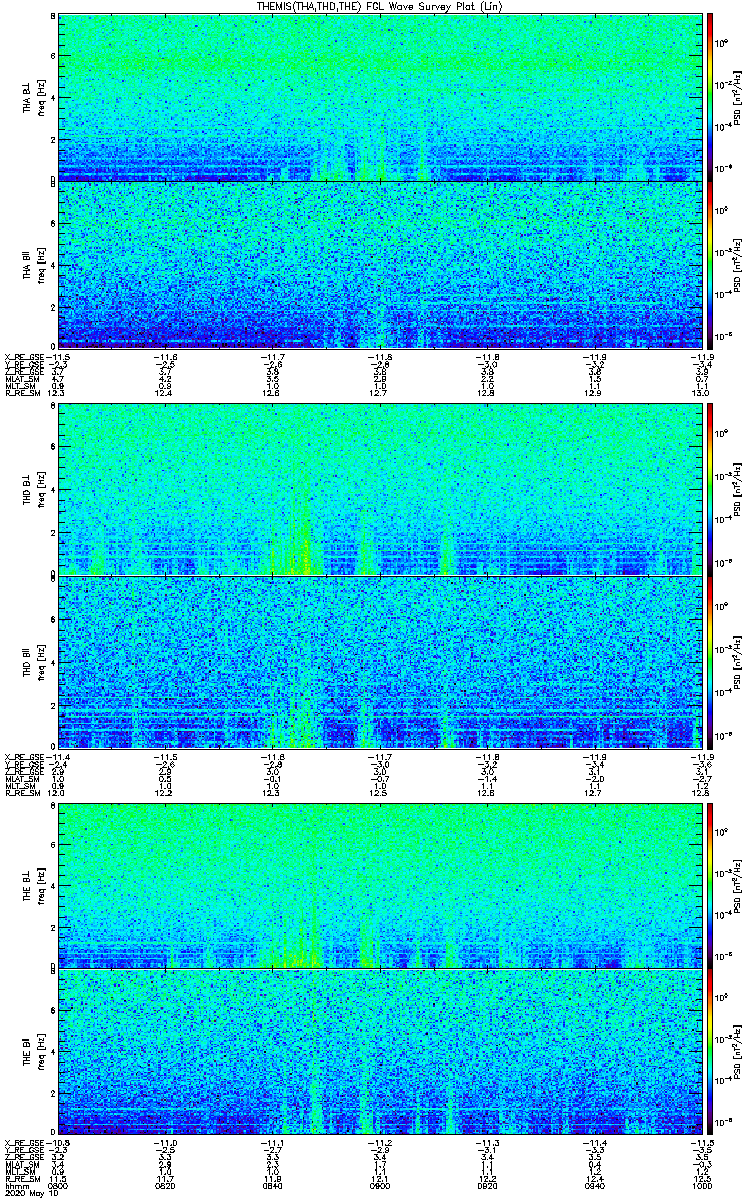
Task: Click the PSD color bar of THA BL
Action: pyautogui.click(x=711, y=97)
